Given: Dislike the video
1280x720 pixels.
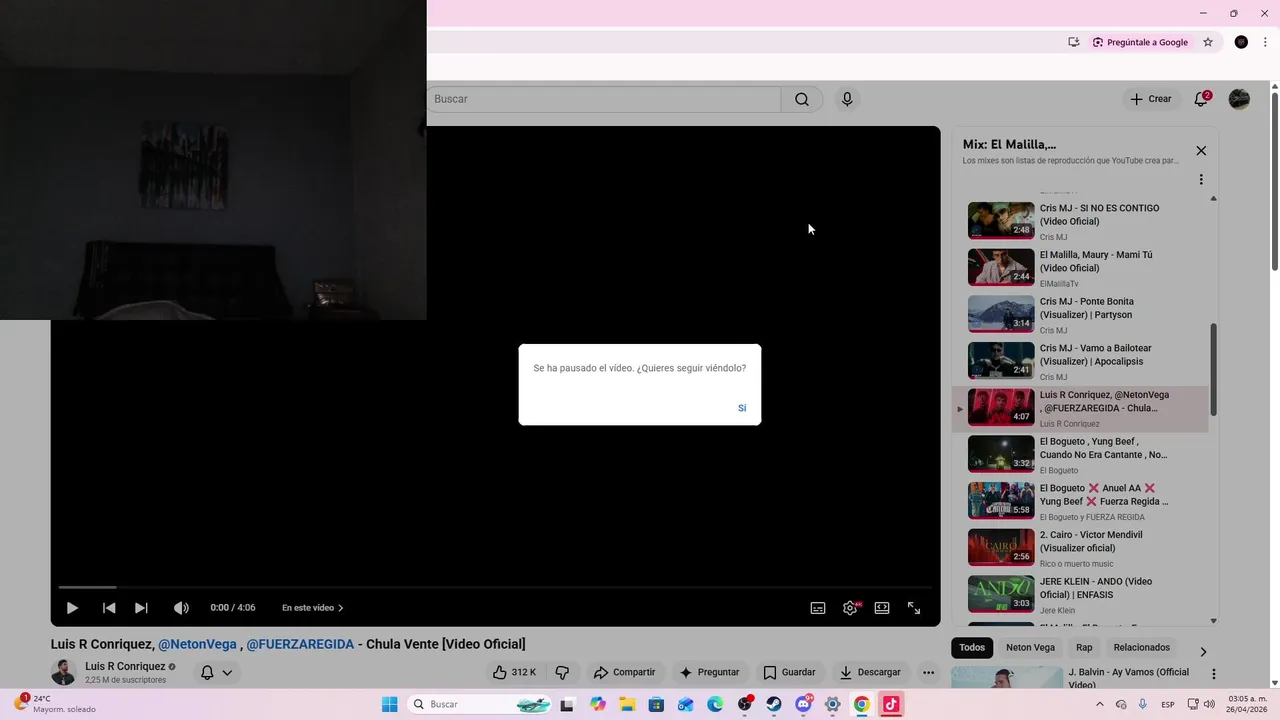Looking at the screenshot, I should [562, 673].
